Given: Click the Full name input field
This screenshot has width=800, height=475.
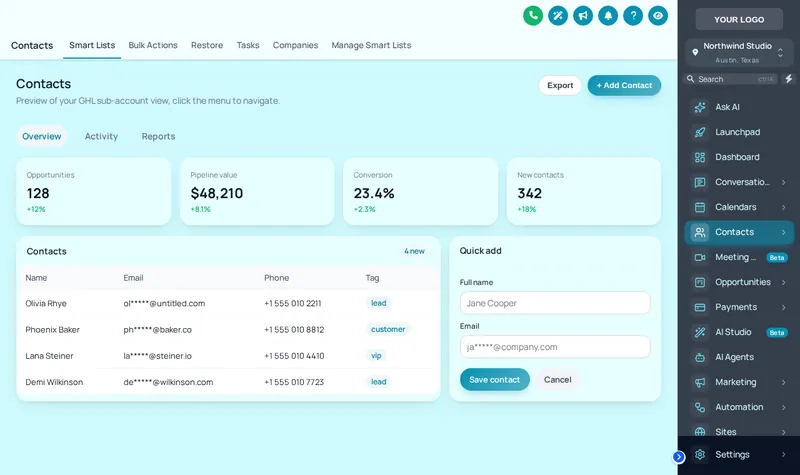Looking at the screenshot, I should [x=555, y=303].
